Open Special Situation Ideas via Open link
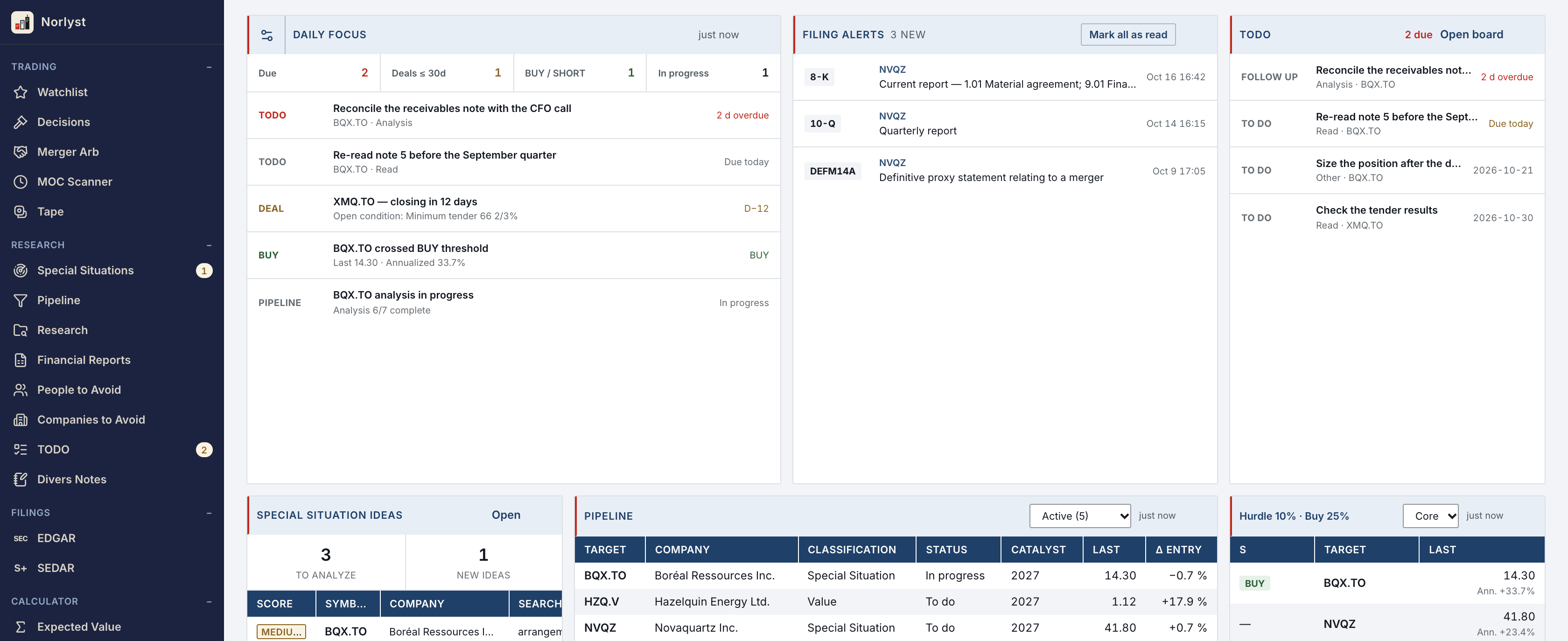 click(x=506, y=515)
